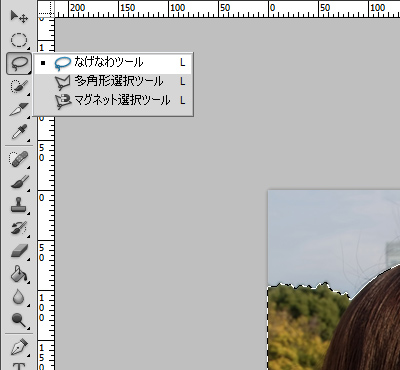
Task: Select the Lasso tool in toolbar
Action: point(19,63)
